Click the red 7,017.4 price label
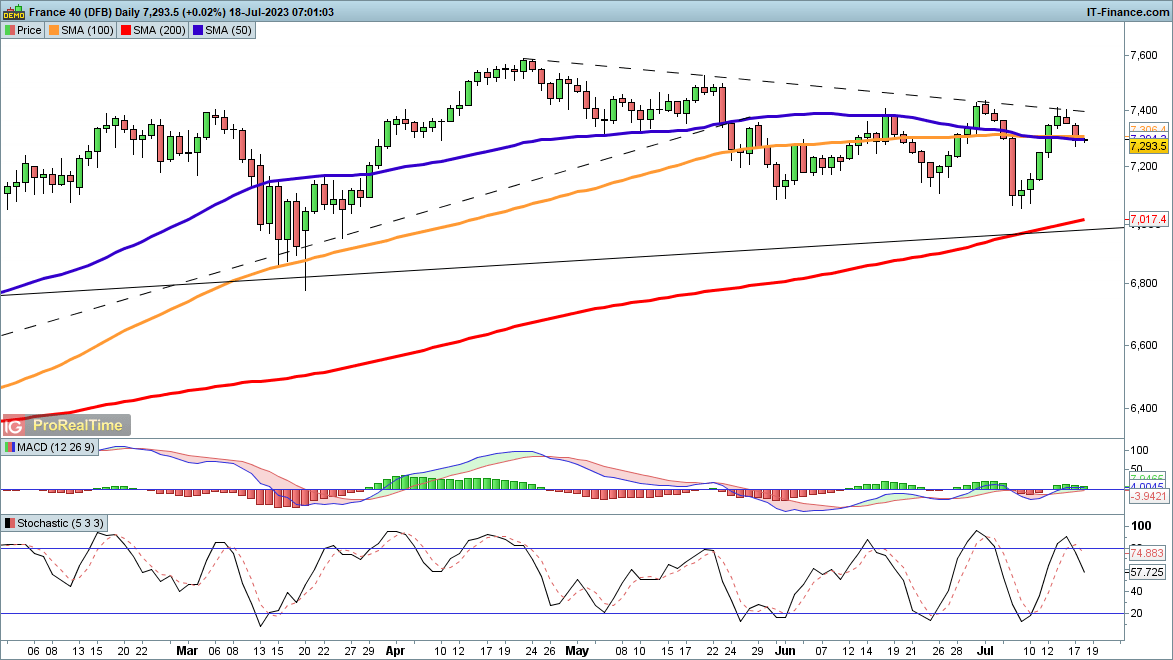The width and height of the screenshot is (1173, 660). [1148, 219]
